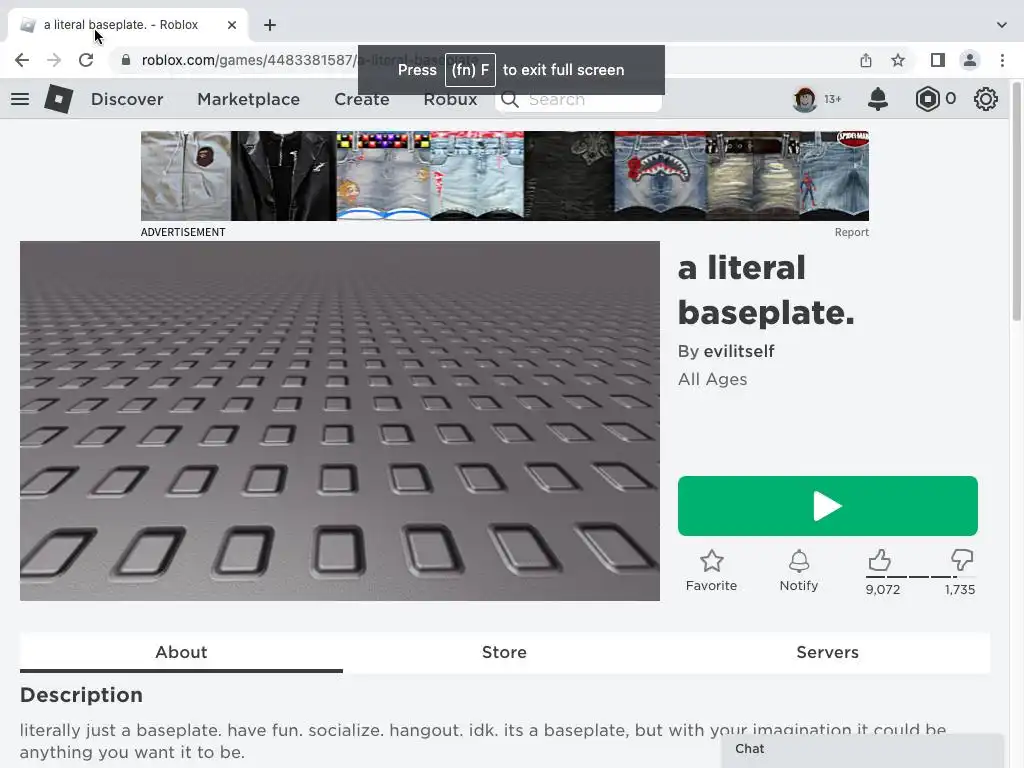Click the user avatar thumbnail in the header
1024x768 pixels.
(x=805, y=99)
